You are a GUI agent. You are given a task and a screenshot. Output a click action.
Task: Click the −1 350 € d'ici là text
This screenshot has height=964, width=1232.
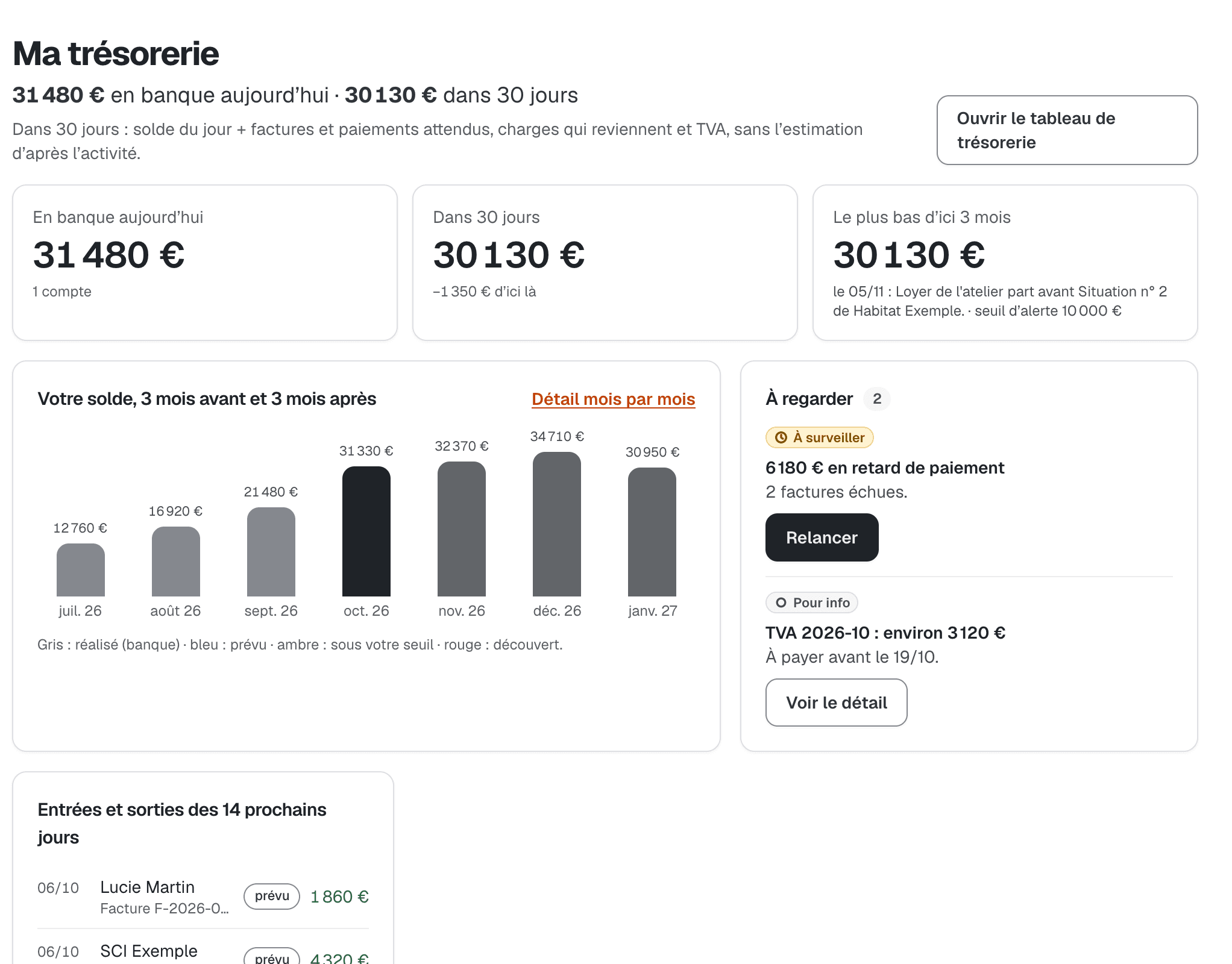(485, 292)
